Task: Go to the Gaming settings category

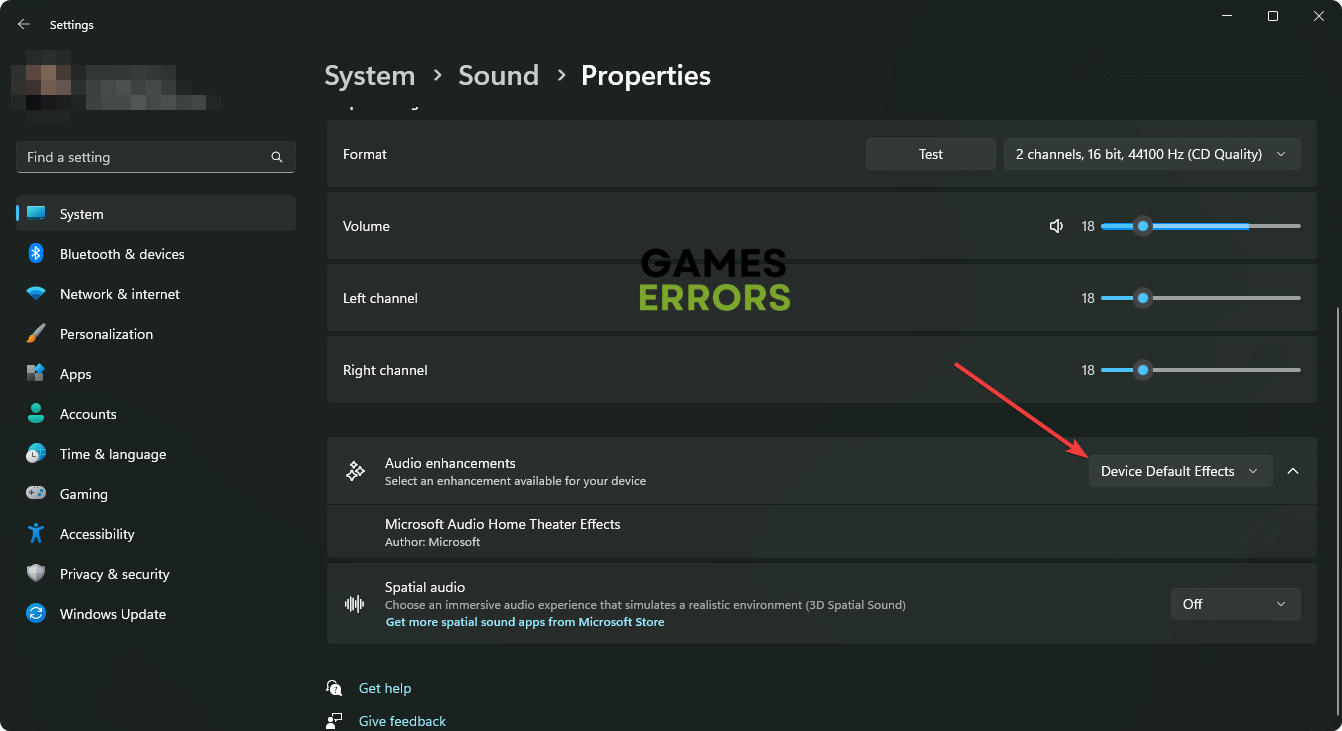Action: pyautogui.click(x=83, y=494)
